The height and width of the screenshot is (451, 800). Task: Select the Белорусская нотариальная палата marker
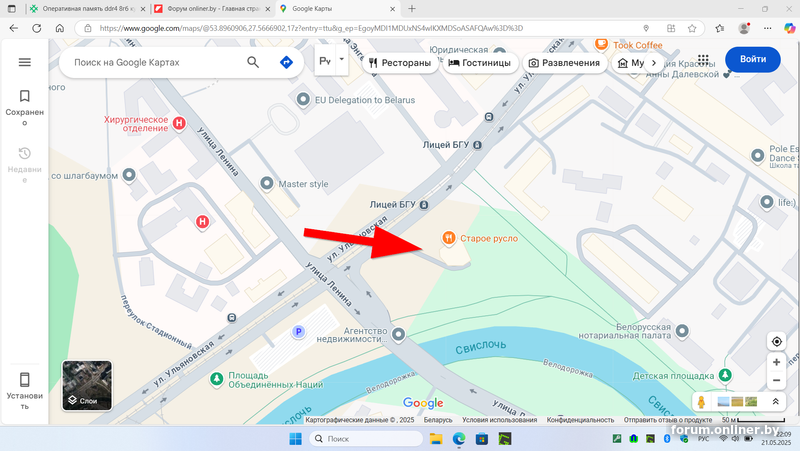(682, 331)
